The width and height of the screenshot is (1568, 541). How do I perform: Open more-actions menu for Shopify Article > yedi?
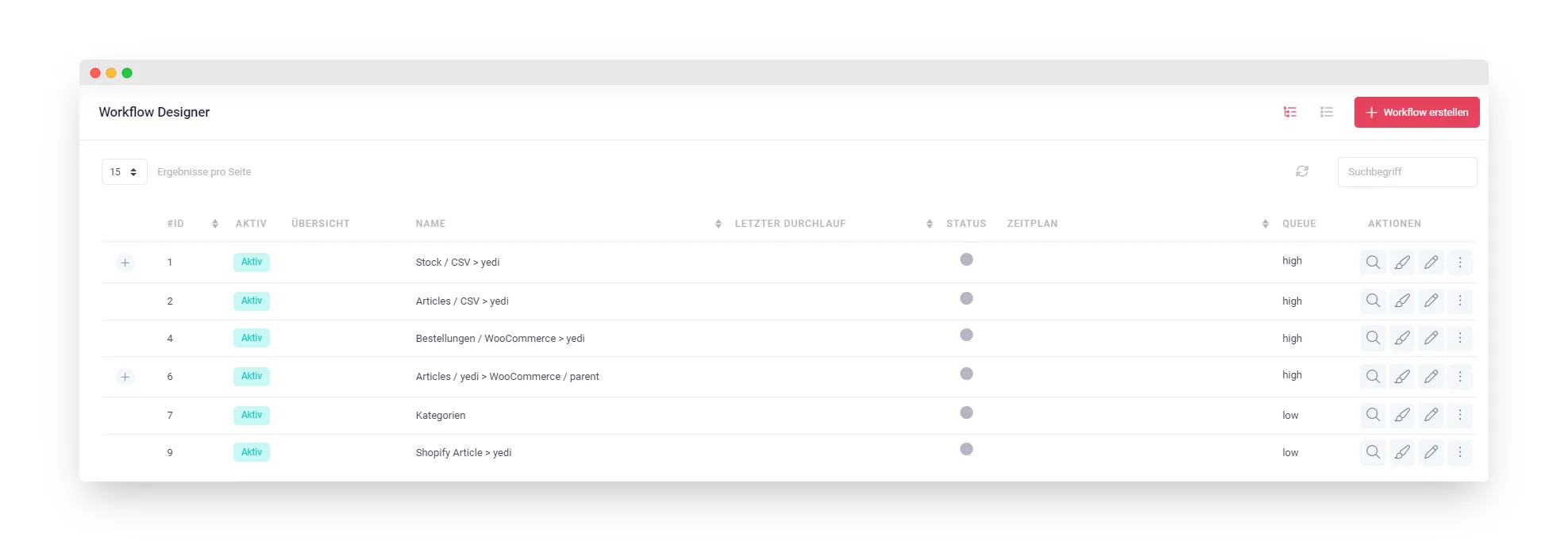pyautogui.click(x=1459, y=452)
